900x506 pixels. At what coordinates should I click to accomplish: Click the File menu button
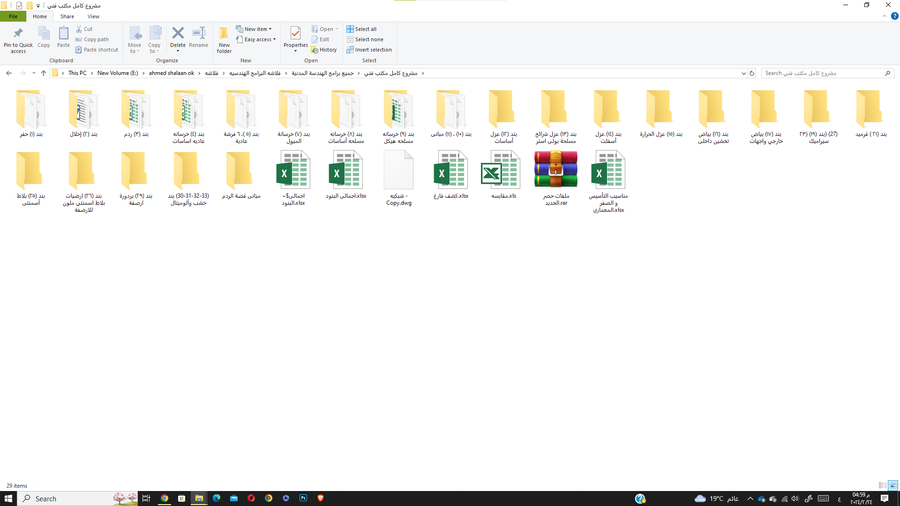[x=13, y=16]
